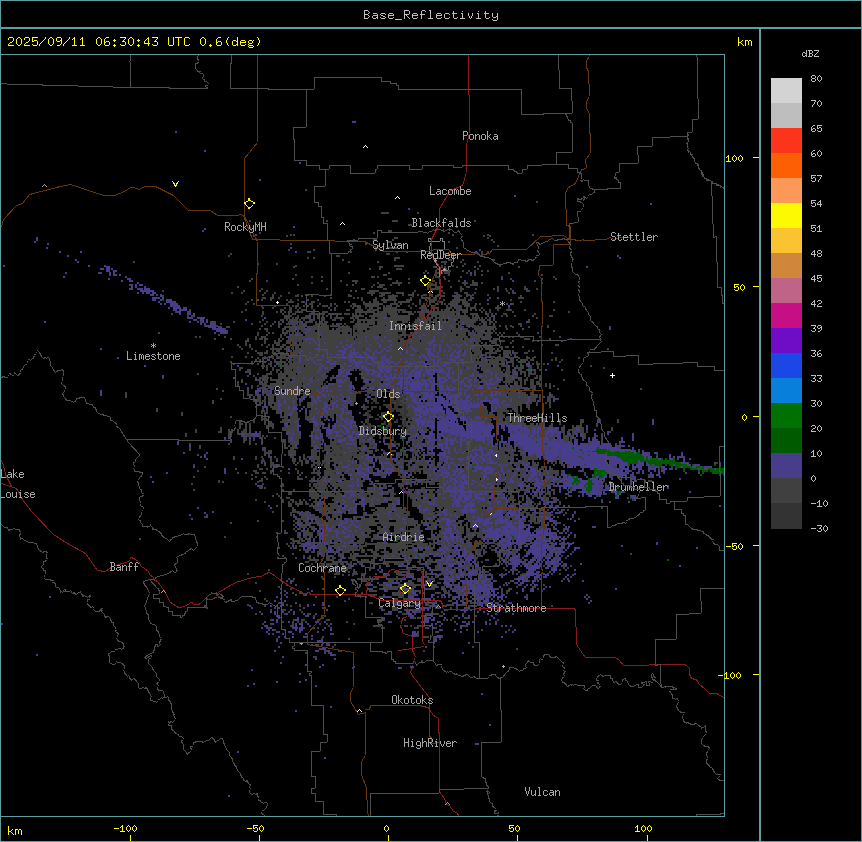Click the -50 tick on right axis

click(736, 546)
